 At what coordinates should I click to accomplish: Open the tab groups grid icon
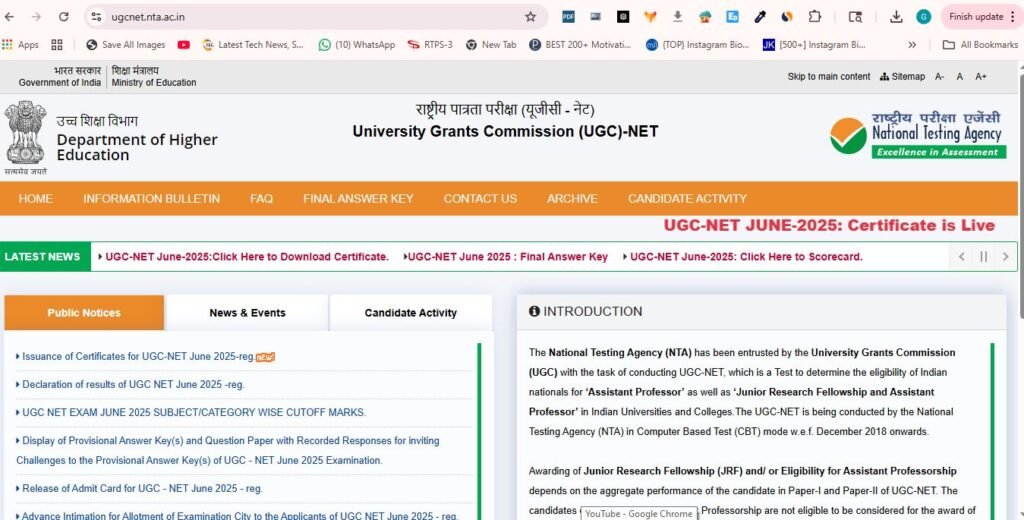coord(57,44)
